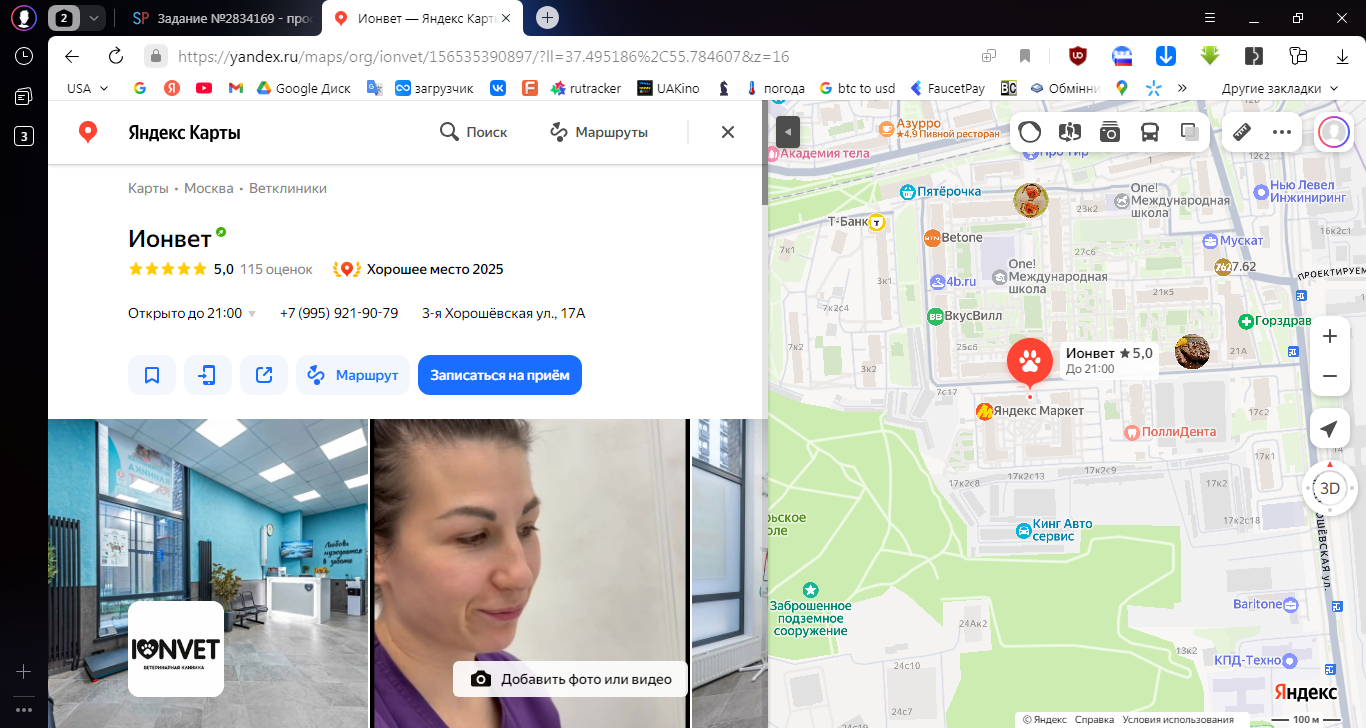Image resolution: width=1366 pixels, height=728 pixels.
Task: Click the Ионвет paw map marker
Action: click(1029, 362)
